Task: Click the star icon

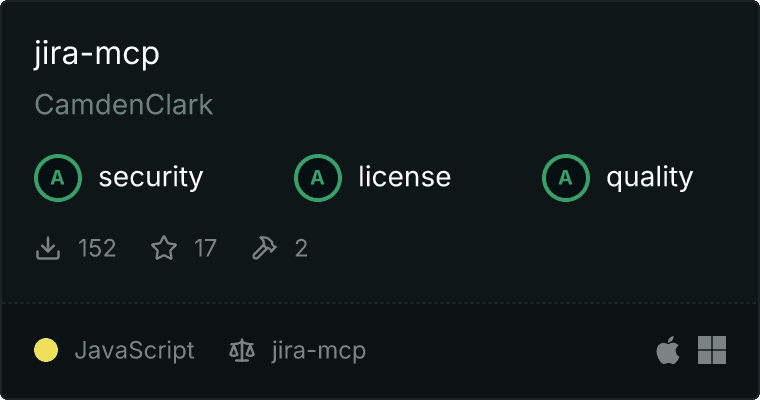Action: pos(164,248)
